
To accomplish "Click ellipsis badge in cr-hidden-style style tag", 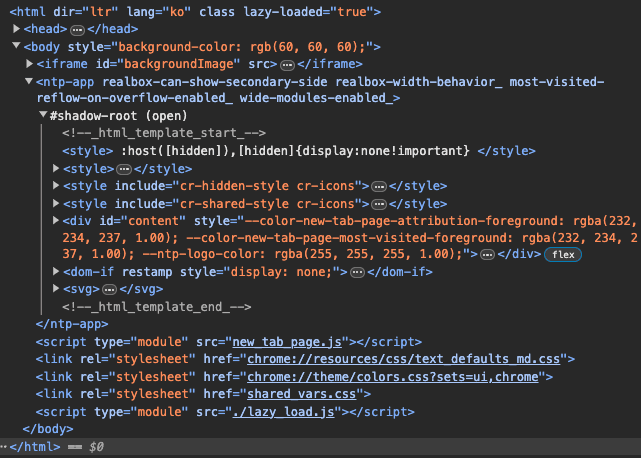I will [x=378, y=186].
